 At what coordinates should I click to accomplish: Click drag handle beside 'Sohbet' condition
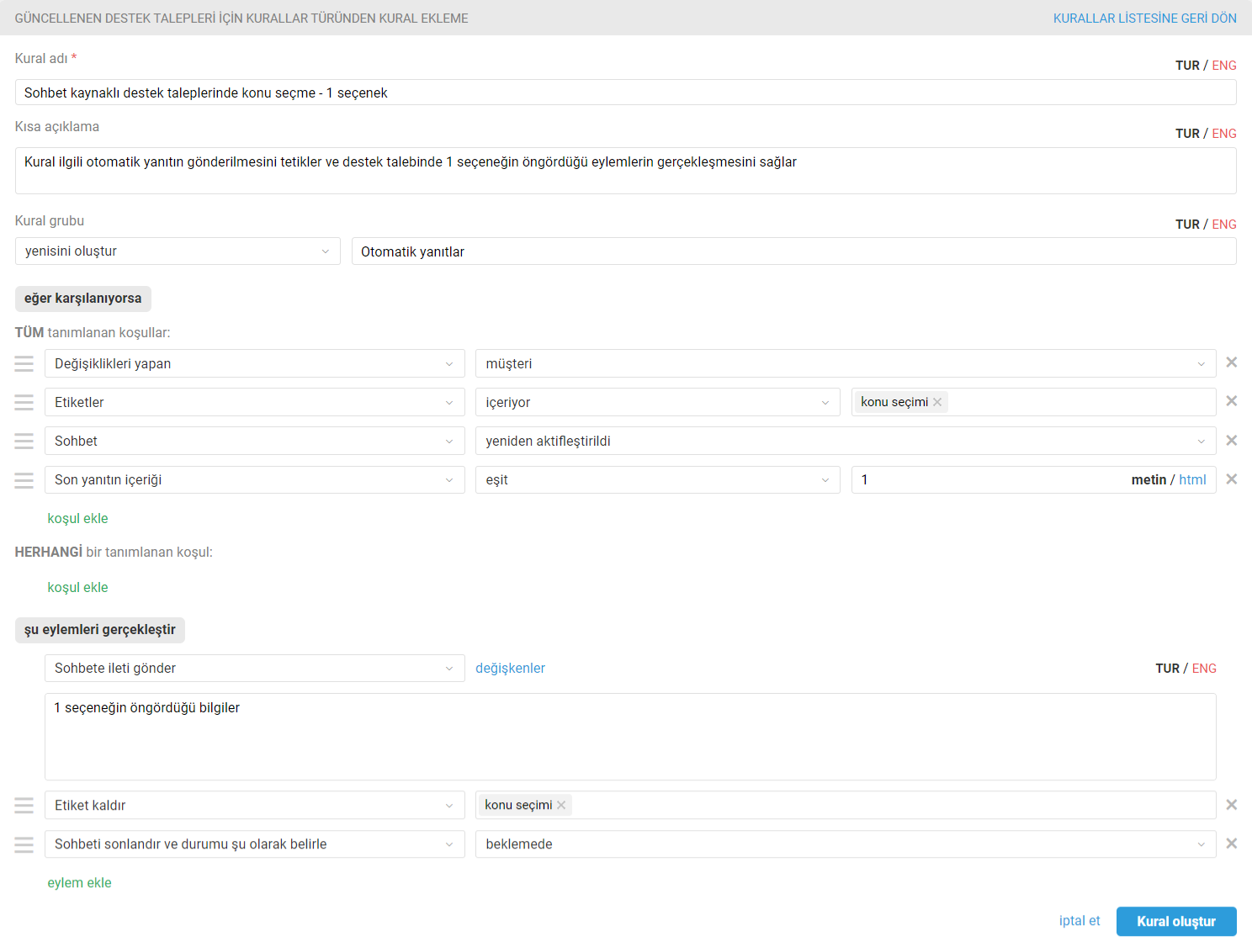pyautogui.click(x=24, y=441)
